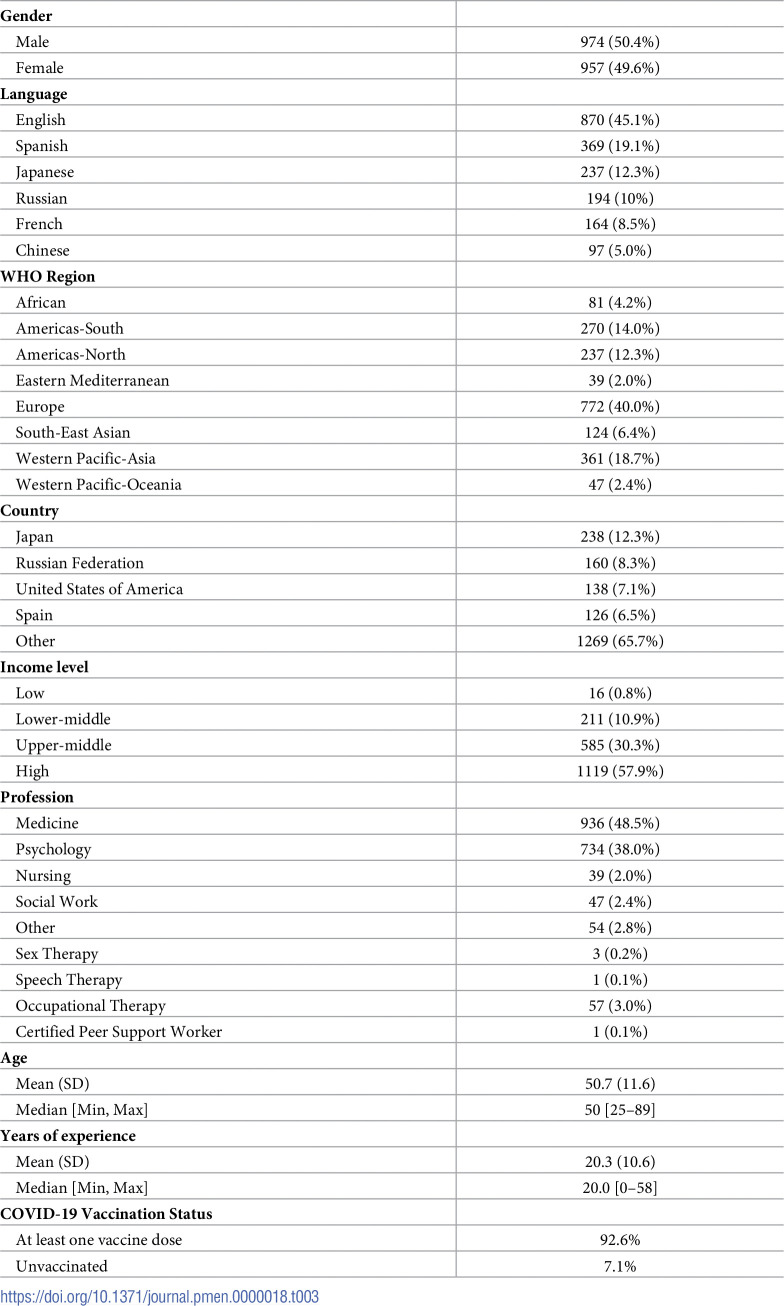Click the Medicine value 936 (48.5%)
784x1306 pixels.
619,823
